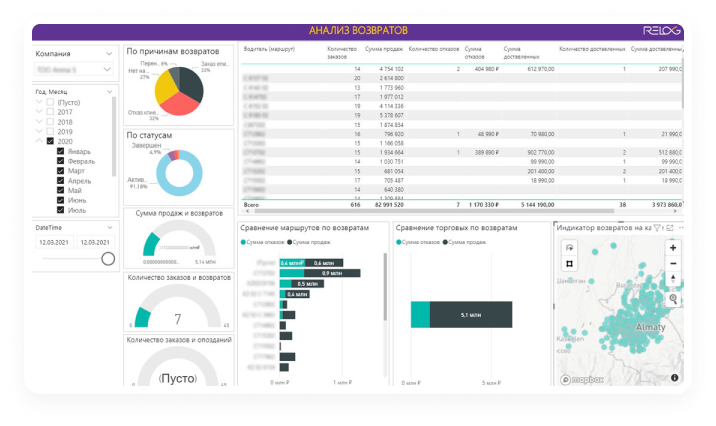Toggle the Март month checkbox
716x426 pixels.
61,171
